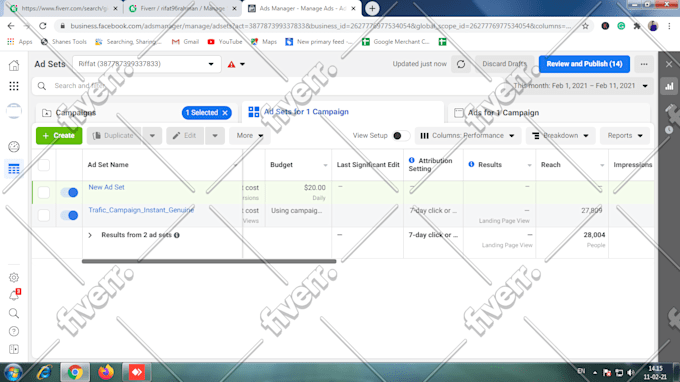
Task: Go back with browser back arrow
Action: point(11,26)
